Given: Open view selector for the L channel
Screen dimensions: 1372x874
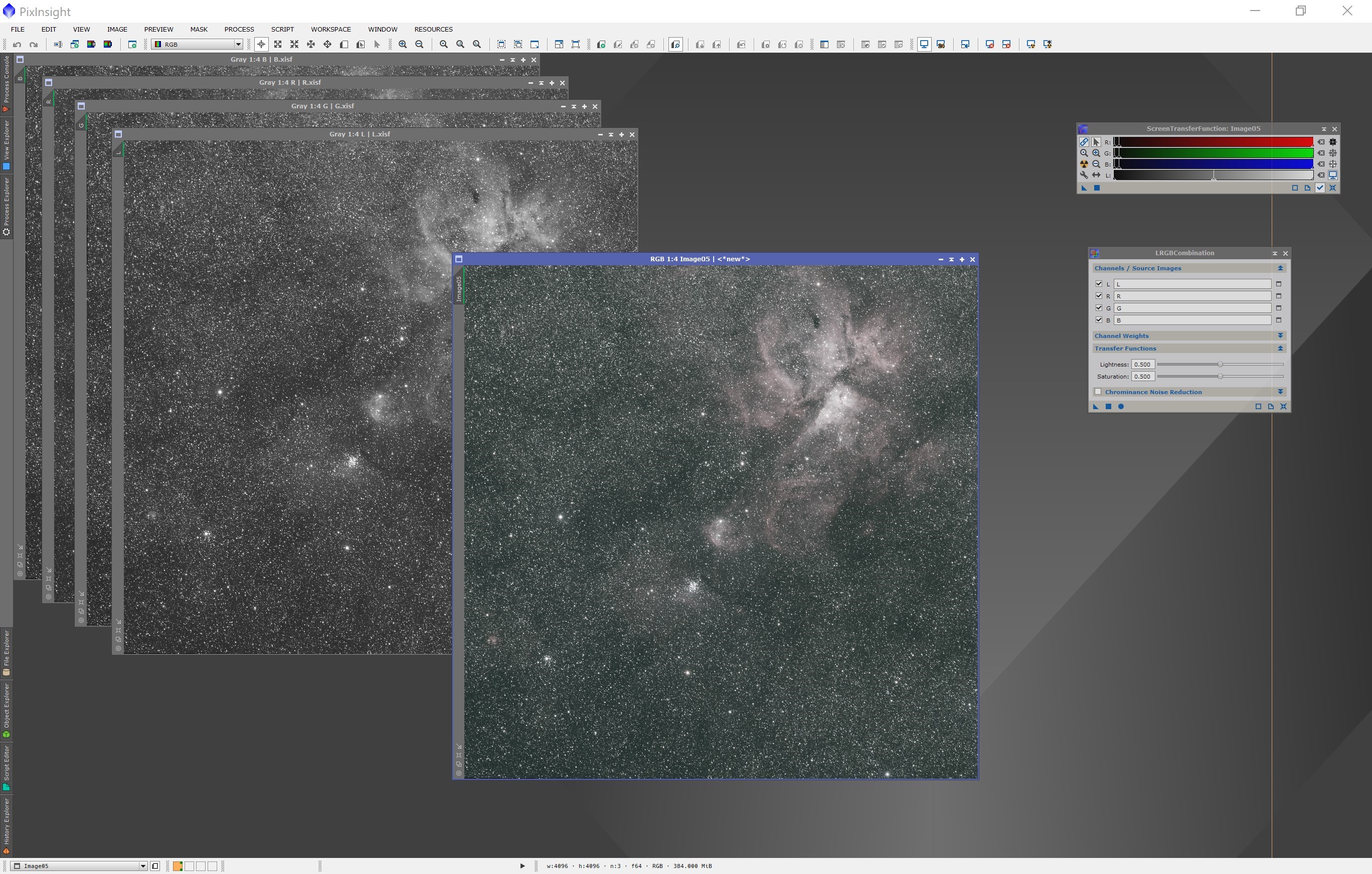Looking at the screenshot, I should [x=1279, y=284].
